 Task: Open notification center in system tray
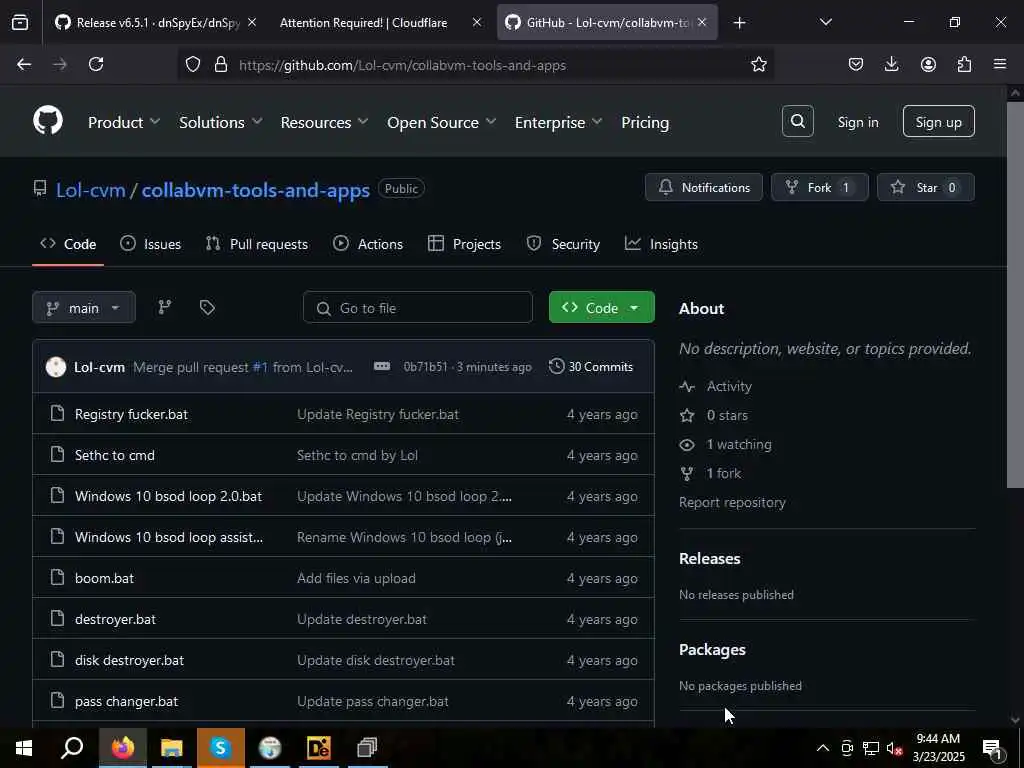tap(992, 749)
